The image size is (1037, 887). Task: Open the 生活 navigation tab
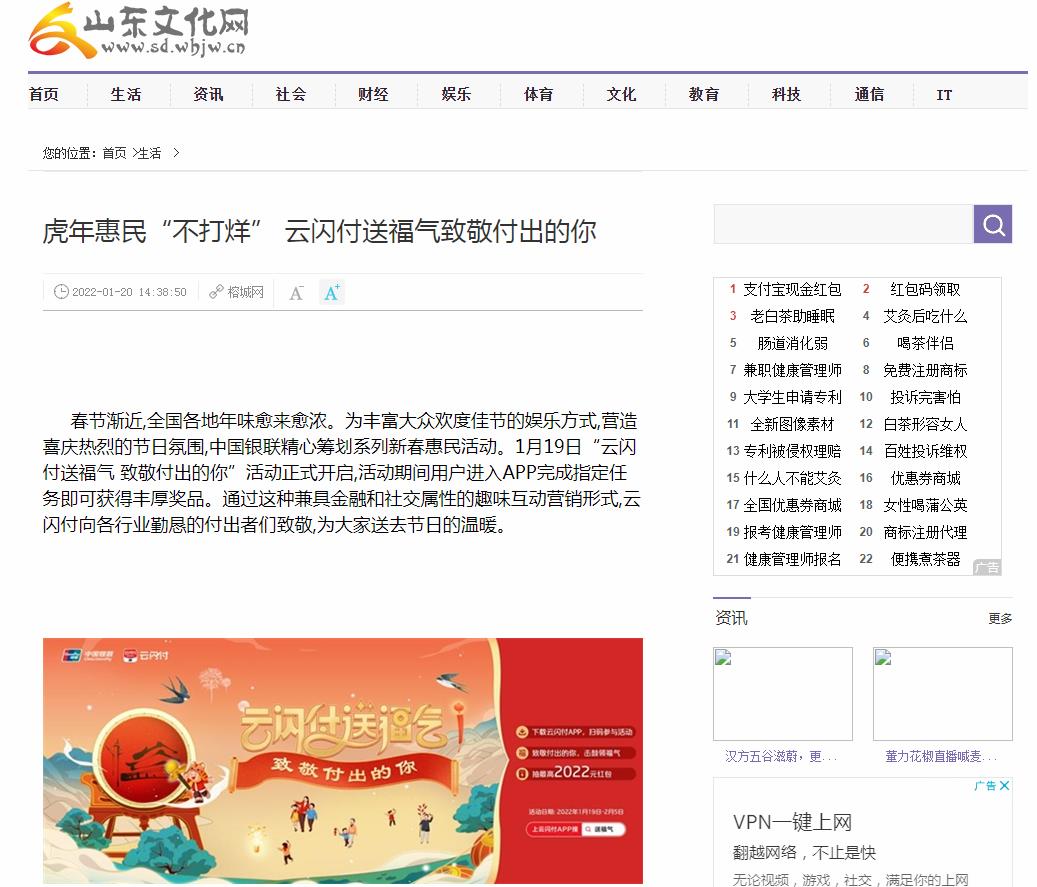[126, 95]
